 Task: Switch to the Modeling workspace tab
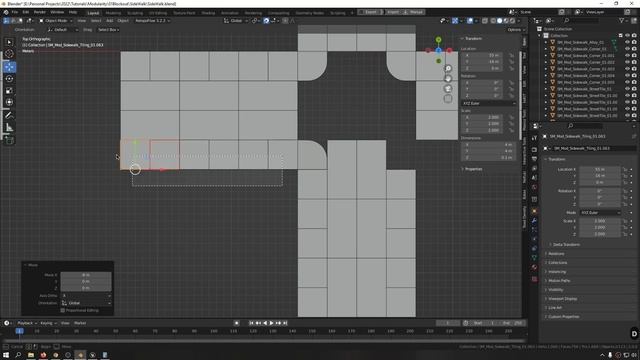(x=113, y=13)
